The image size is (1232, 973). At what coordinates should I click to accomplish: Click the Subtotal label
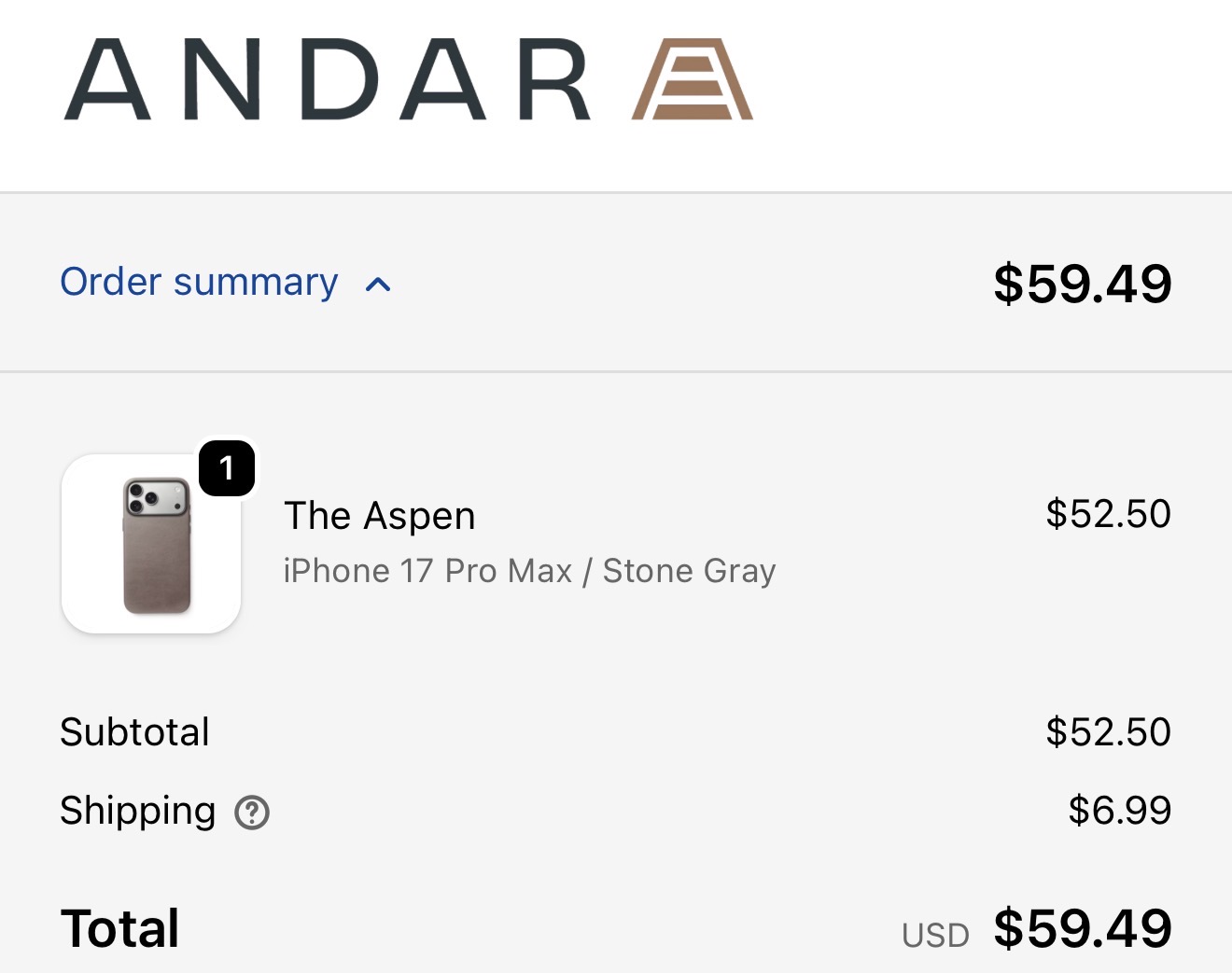tap(135, 732)
